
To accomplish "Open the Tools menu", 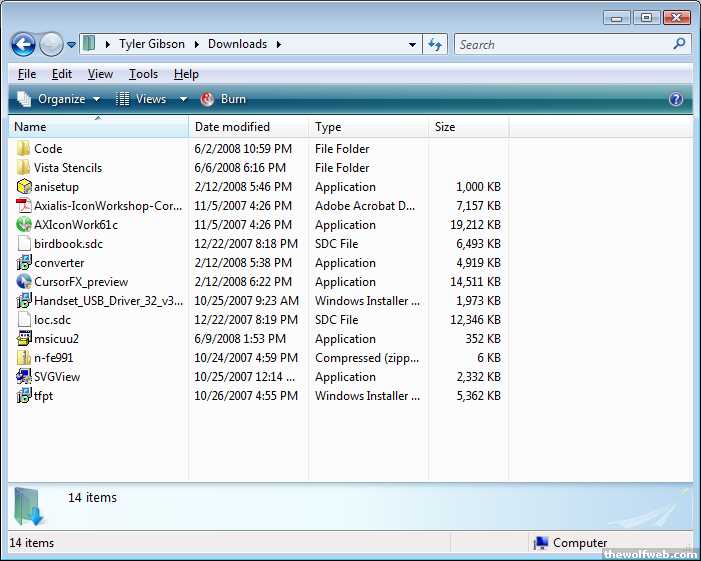I will 143,74.
